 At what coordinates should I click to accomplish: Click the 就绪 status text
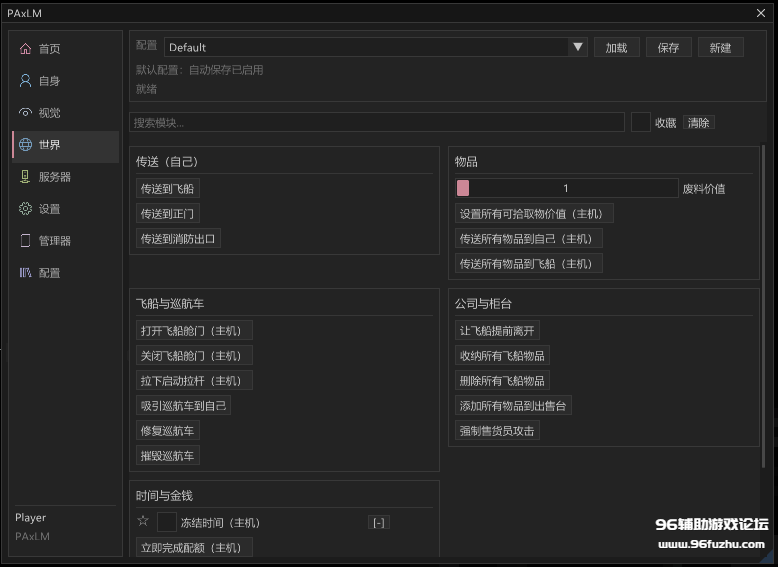[146, 89]
